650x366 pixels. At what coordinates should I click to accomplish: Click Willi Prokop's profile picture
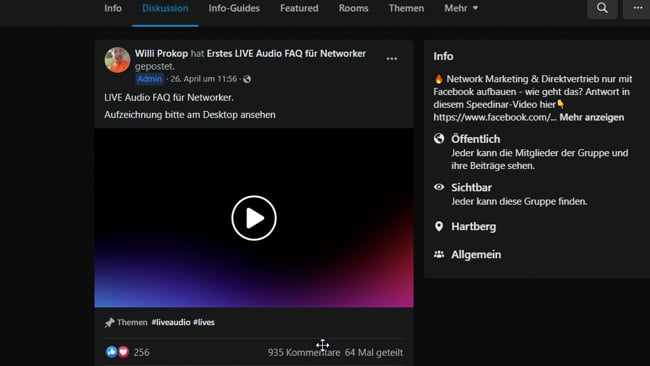click(117, 60)
